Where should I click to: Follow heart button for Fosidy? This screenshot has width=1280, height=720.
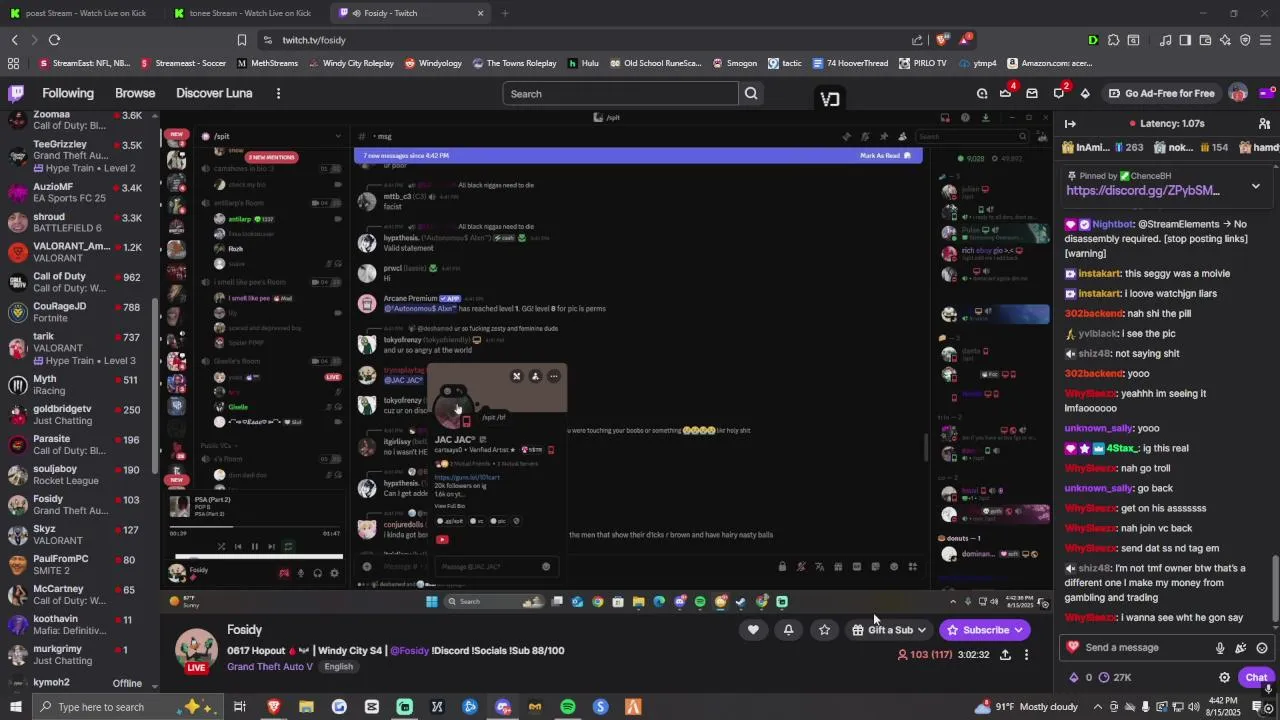click(x=753, y=630)
